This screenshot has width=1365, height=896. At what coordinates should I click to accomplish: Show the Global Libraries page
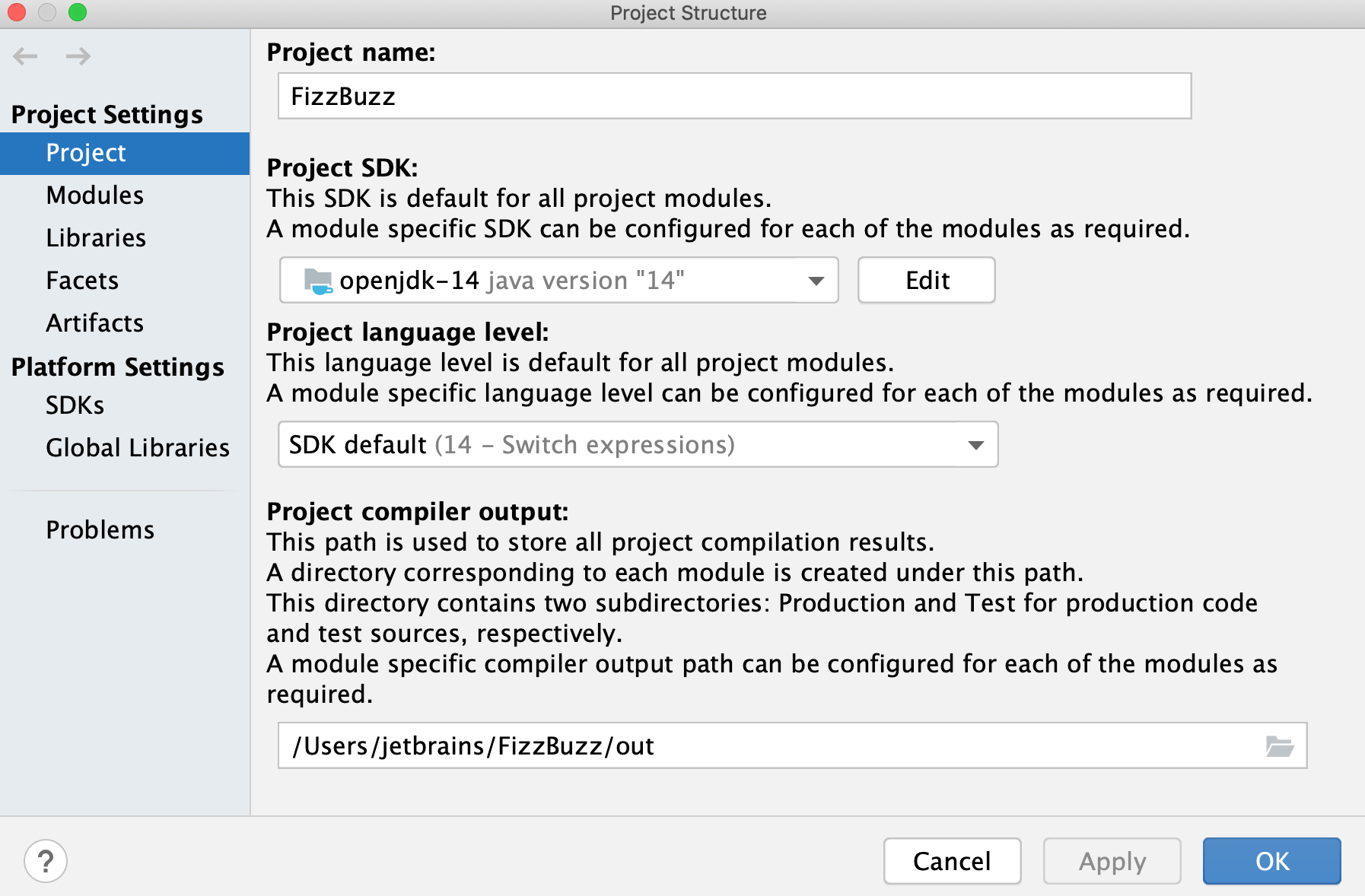[x=138, y=448]
